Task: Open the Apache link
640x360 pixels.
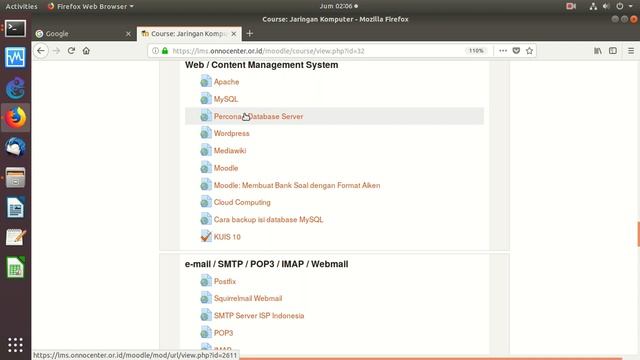Action: tap(227, 82)
